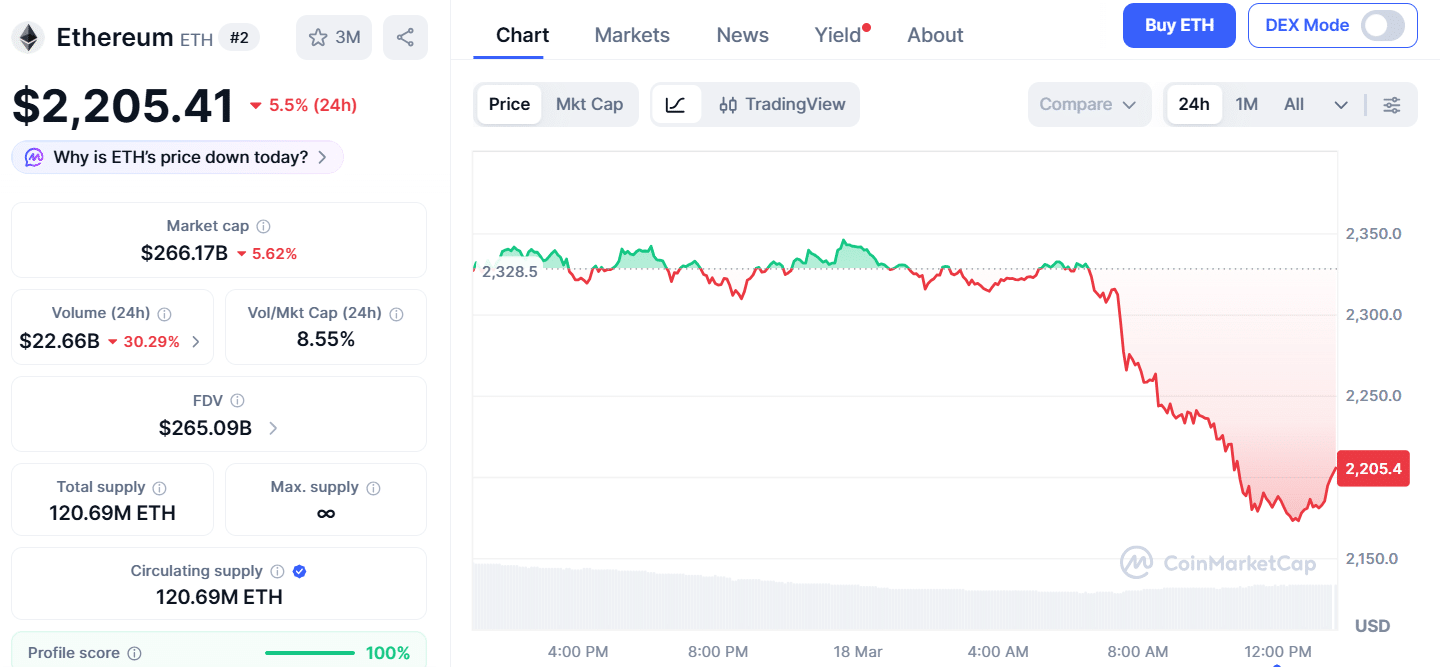Select the 1M time range
The image size is (1440, 667).
1246,105
